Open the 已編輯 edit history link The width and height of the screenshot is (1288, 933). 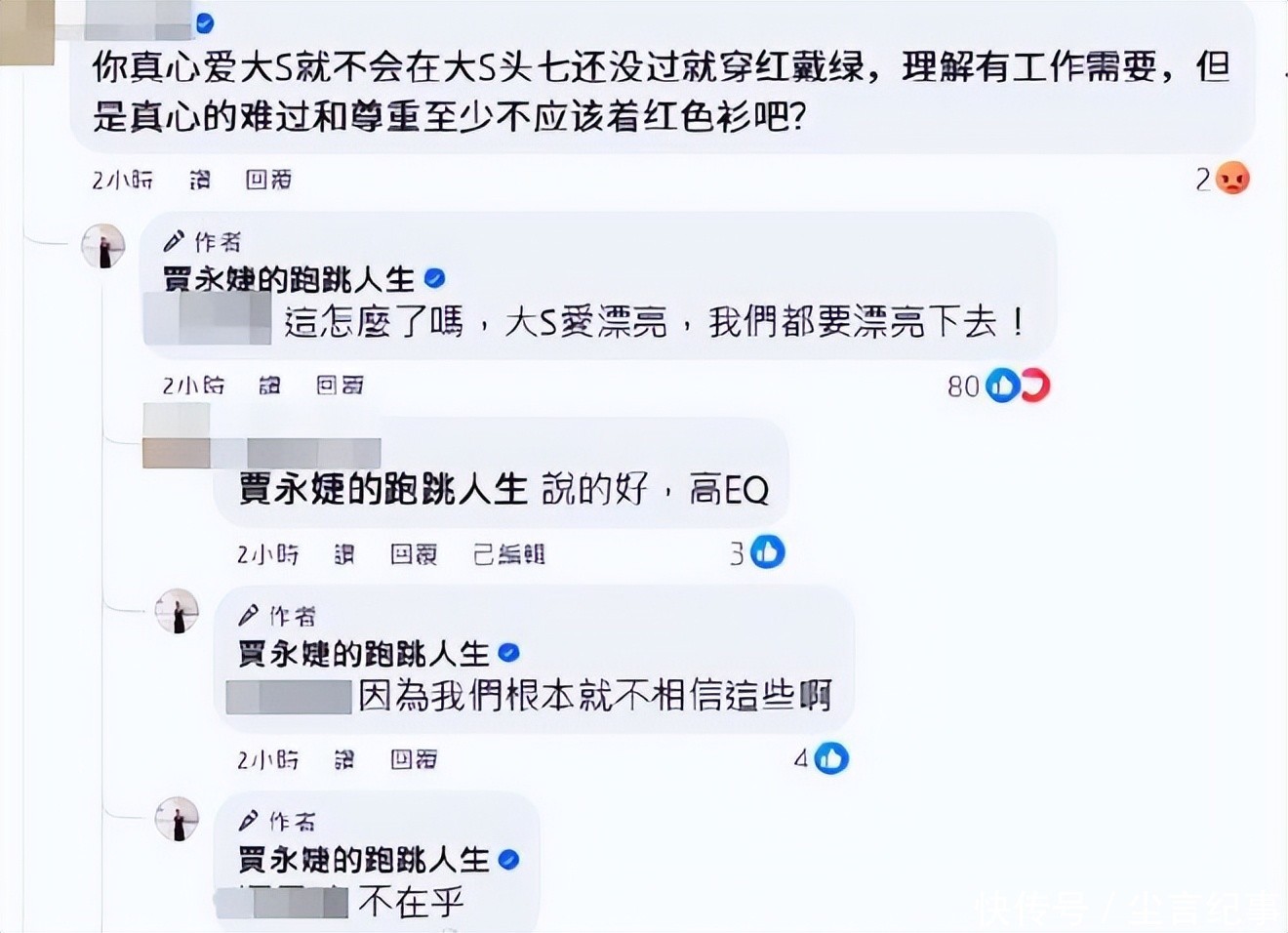tap(508, 554)
